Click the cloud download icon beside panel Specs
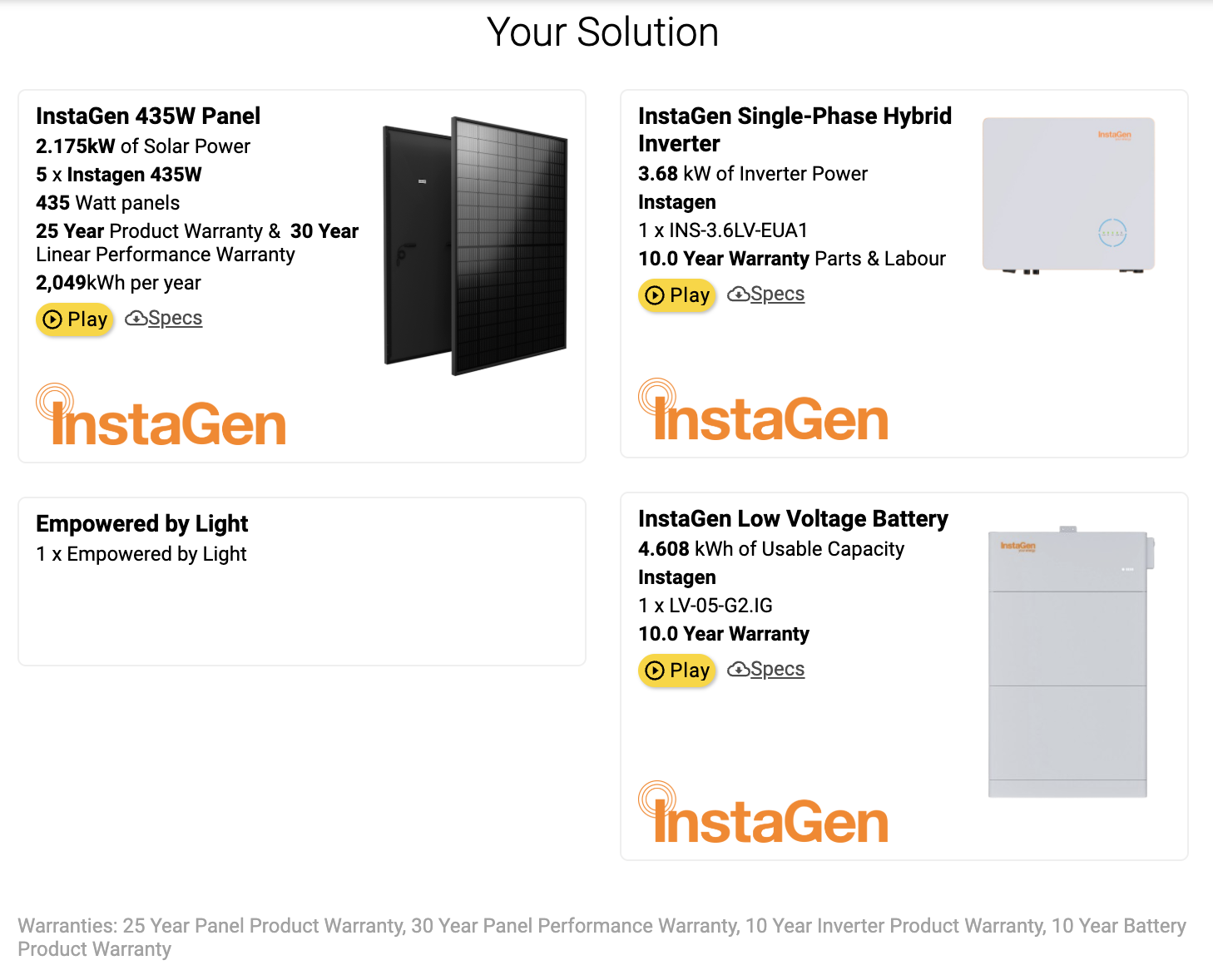The width and height of the screenshot is (1213, 980). pos(136,319)
